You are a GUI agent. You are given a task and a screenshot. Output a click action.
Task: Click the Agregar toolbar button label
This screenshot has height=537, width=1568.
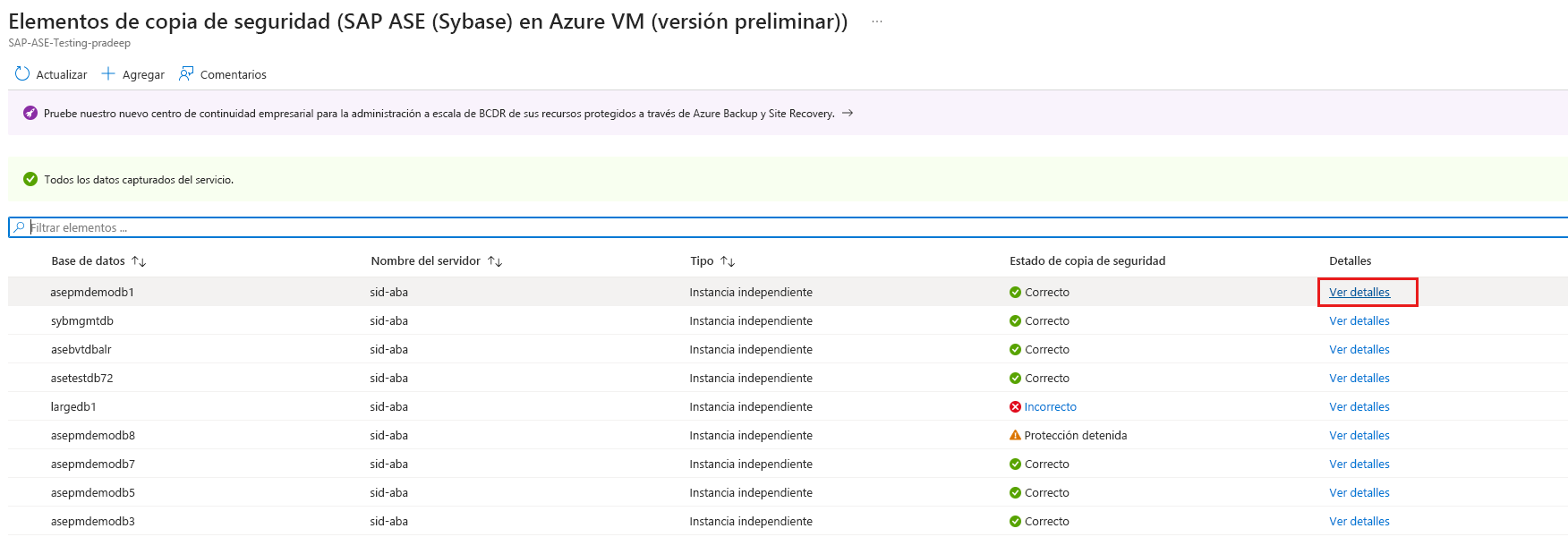[143, 75]
